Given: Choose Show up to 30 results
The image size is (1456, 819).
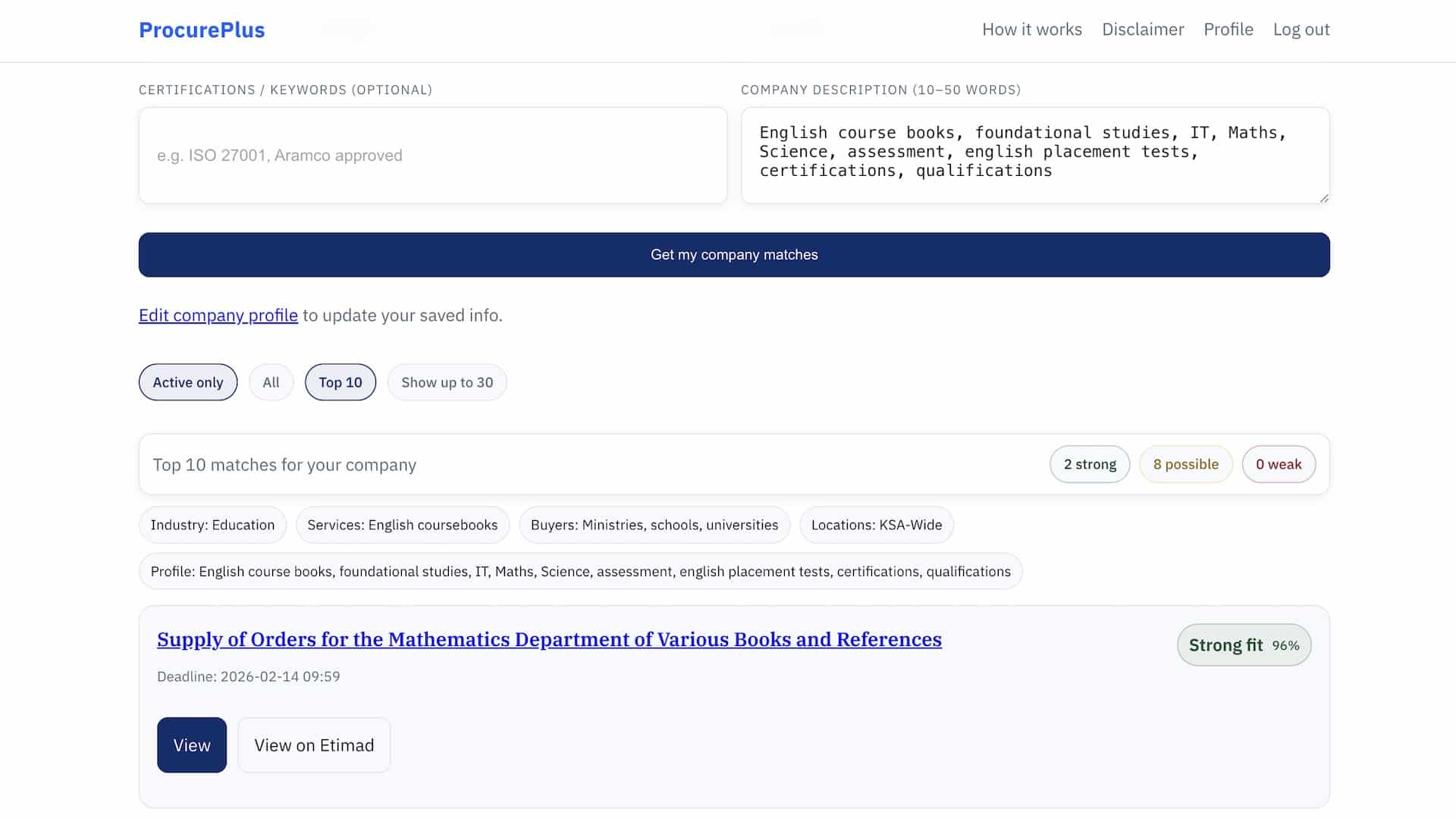Looking at the screenshot, I should pos(447,382).
